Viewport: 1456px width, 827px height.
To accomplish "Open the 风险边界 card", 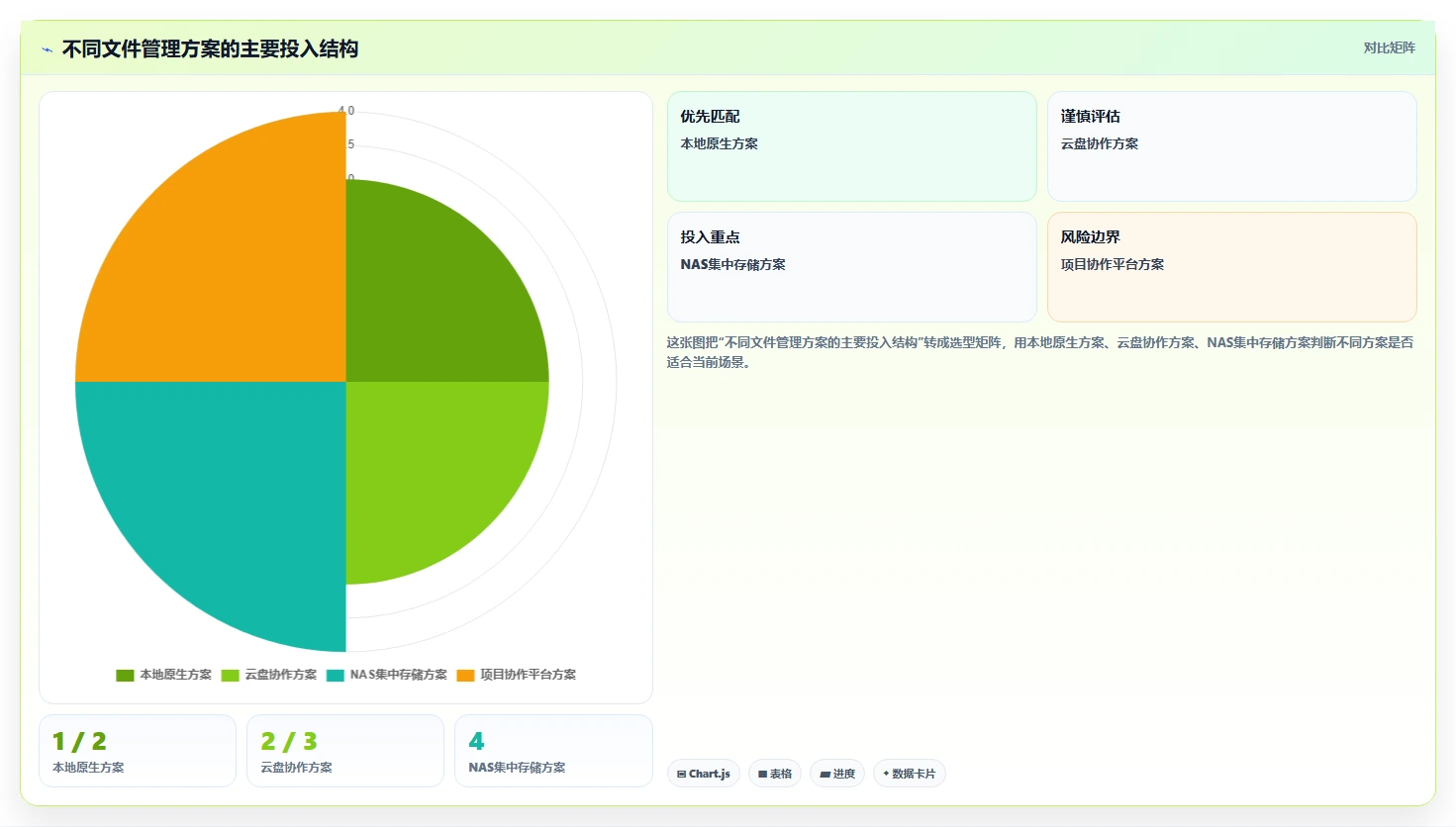I will click(1232, 267).
